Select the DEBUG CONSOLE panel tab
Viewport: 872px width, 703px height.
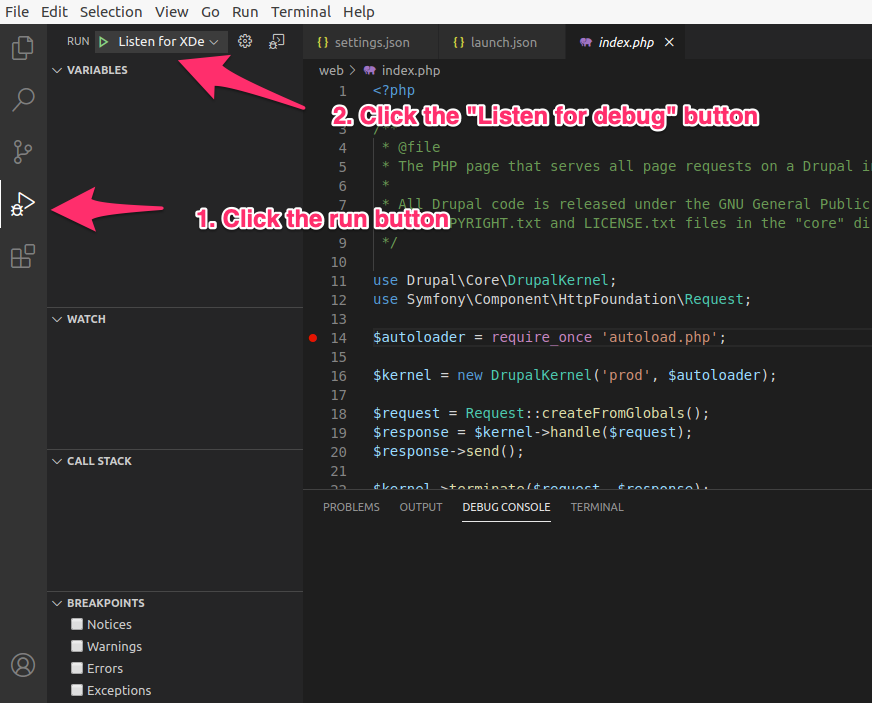coord(506,507)
